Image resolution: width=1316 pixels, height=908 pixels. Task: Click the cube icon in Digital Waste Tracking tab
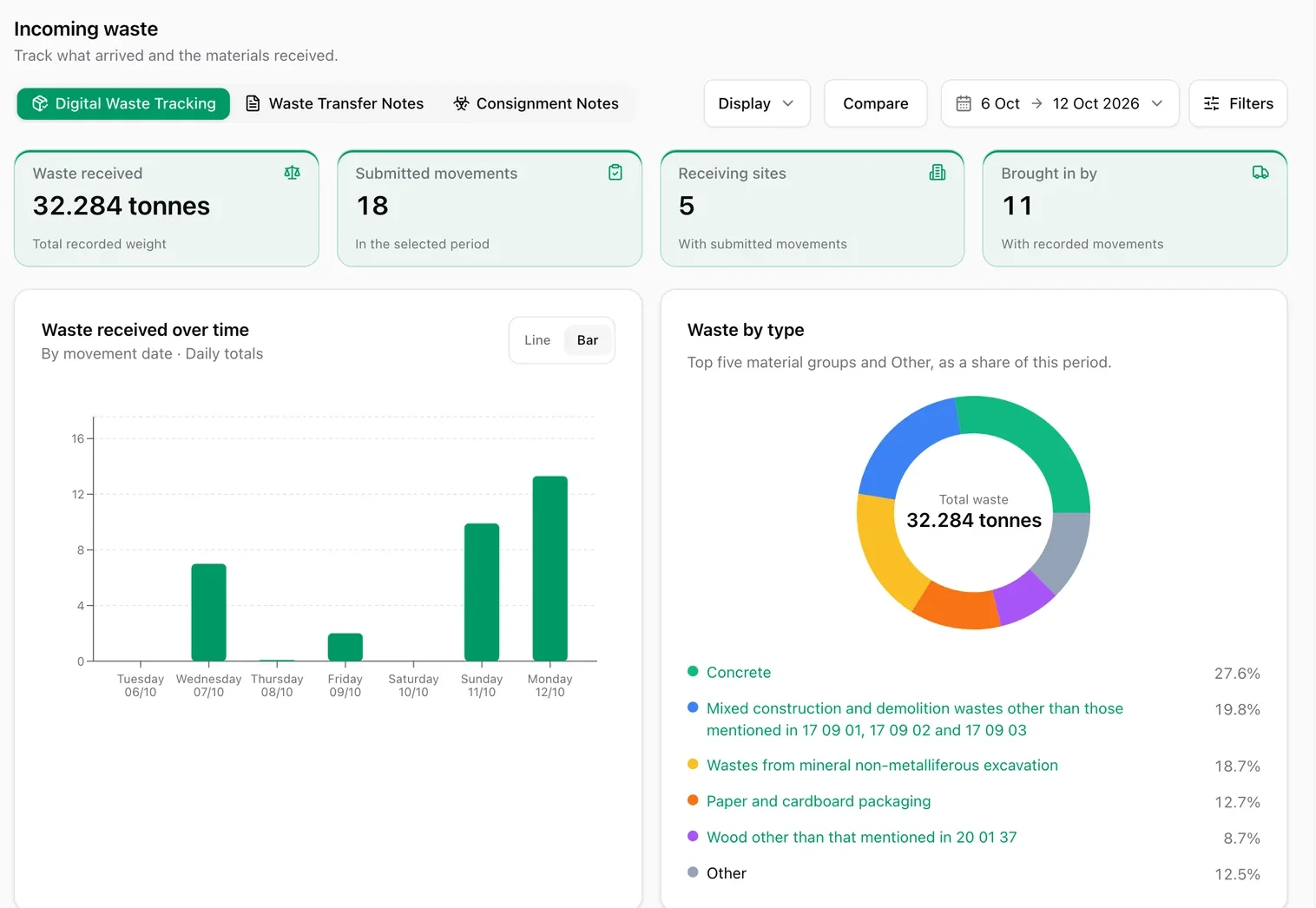pos(40,103)
